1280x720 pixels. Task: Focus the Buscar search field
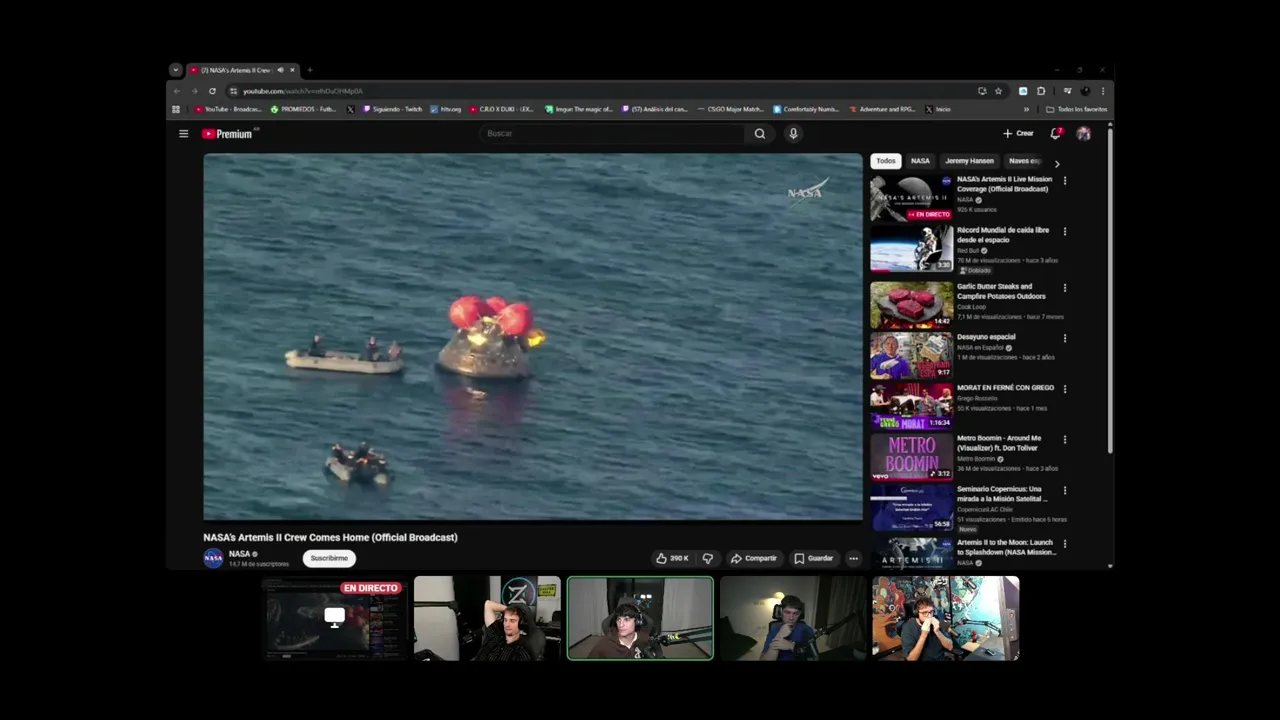tap(613, 133)
